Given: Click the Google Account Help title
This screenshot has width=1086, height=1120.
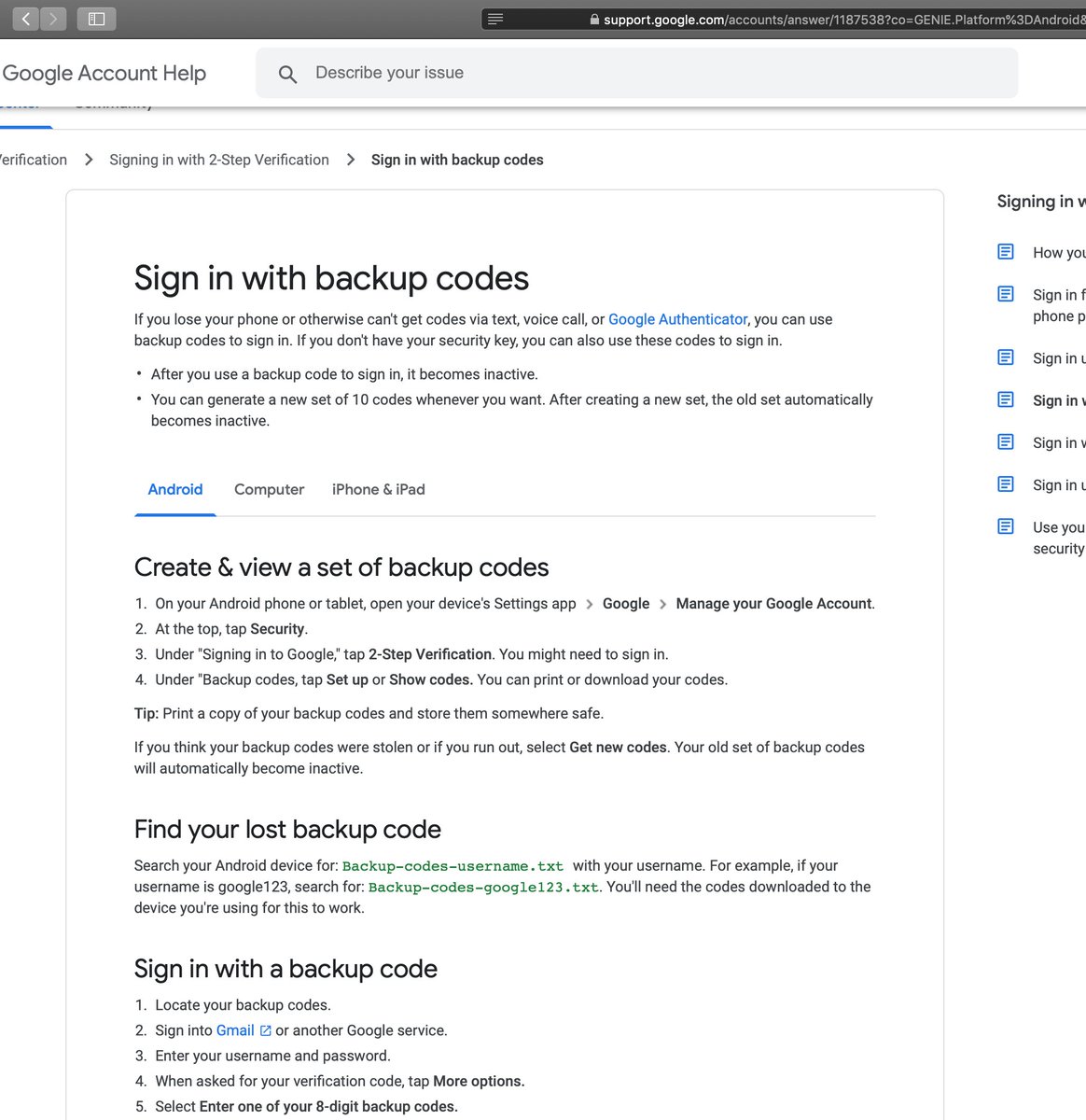Looking at the screenshot, I should 104,74.
